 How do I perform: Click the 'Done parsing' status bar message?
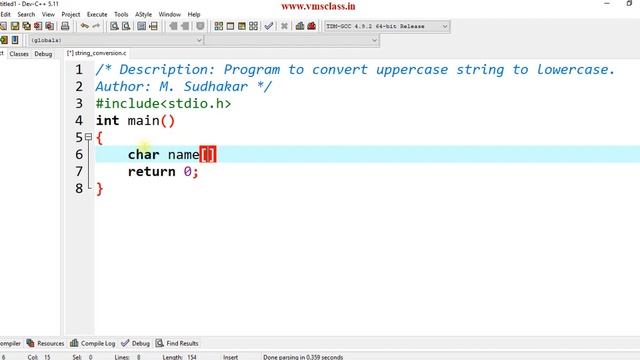(303, 357)
